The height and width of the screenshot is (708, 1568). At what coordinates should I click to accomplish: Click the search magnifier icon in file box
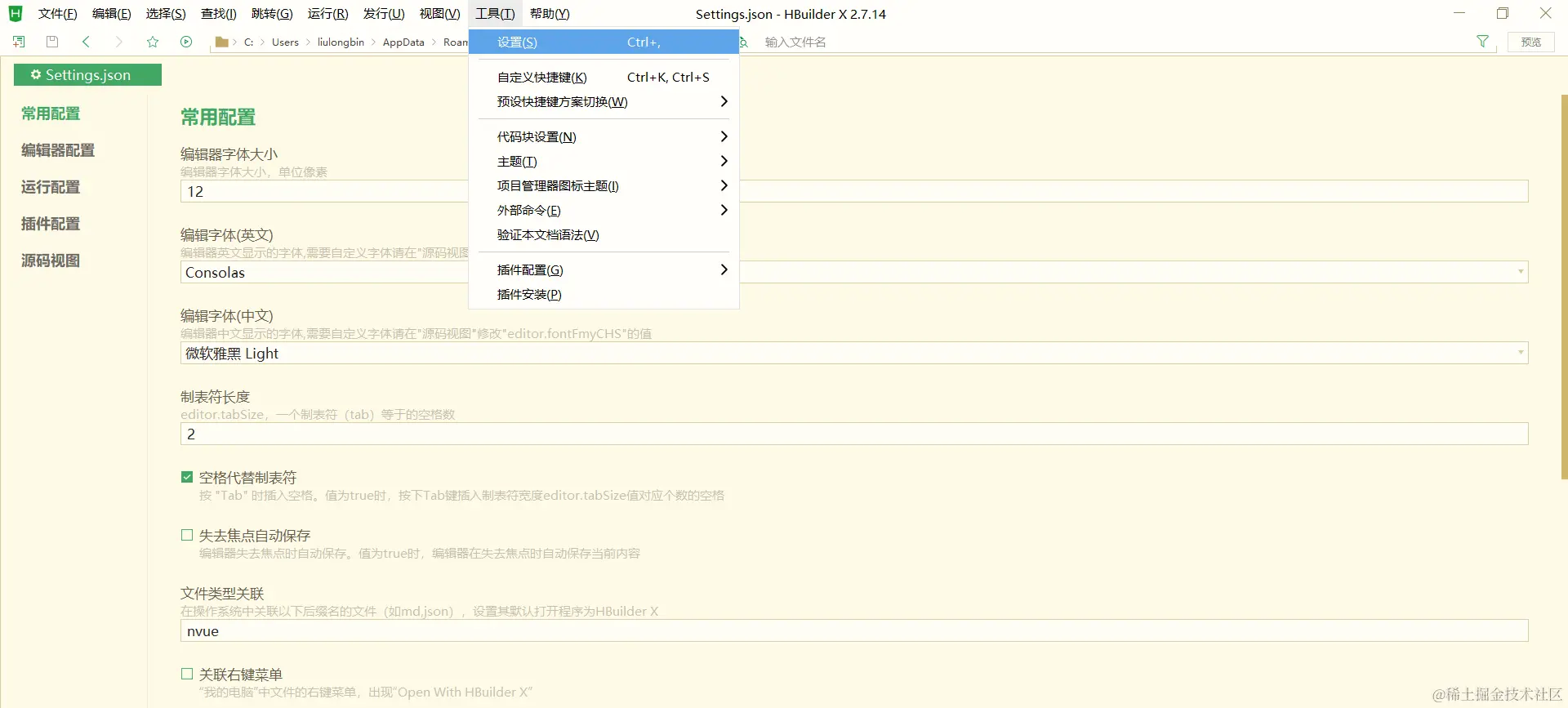point(744,42)
